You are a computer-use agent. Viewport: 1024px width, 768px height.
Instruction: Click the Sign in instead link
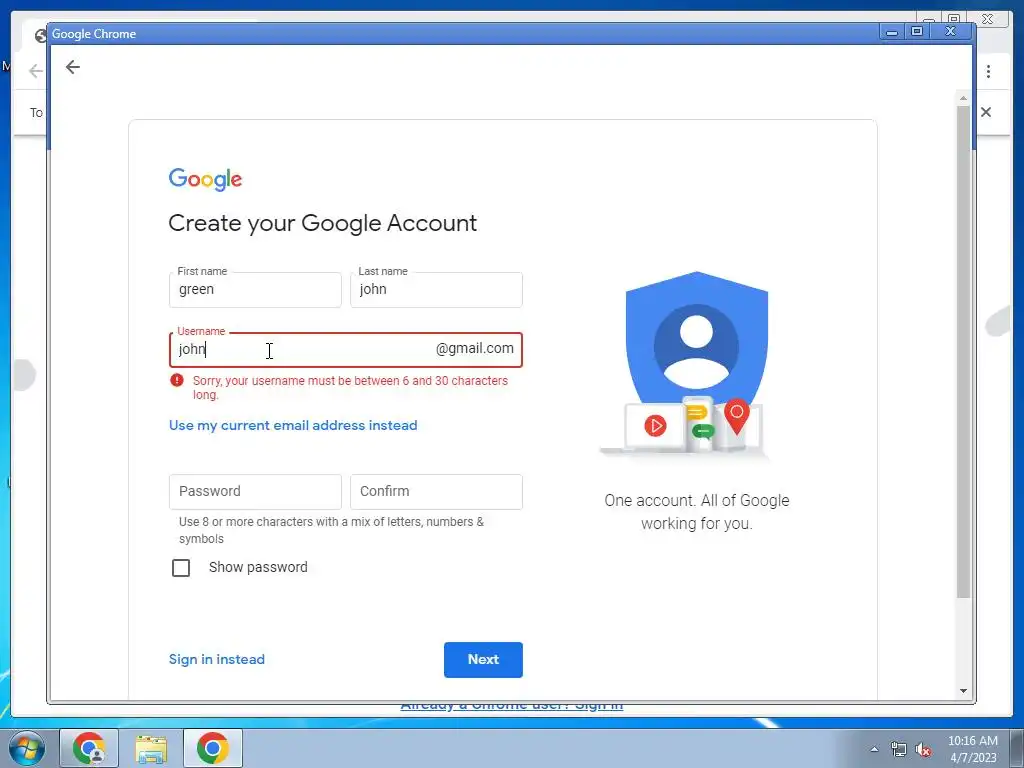click(x=217, y=660)
